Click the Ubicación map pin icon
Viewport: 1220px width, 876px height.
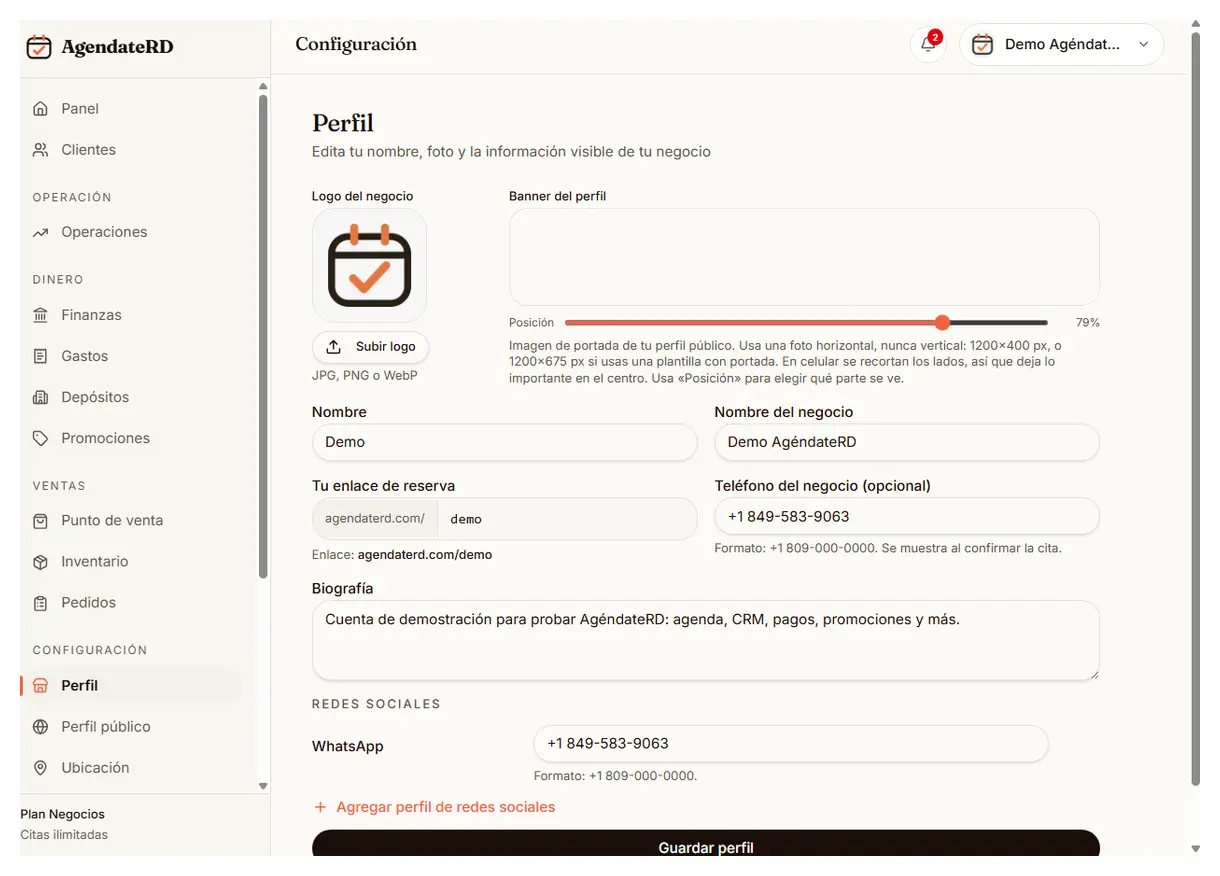coord(40,768)
